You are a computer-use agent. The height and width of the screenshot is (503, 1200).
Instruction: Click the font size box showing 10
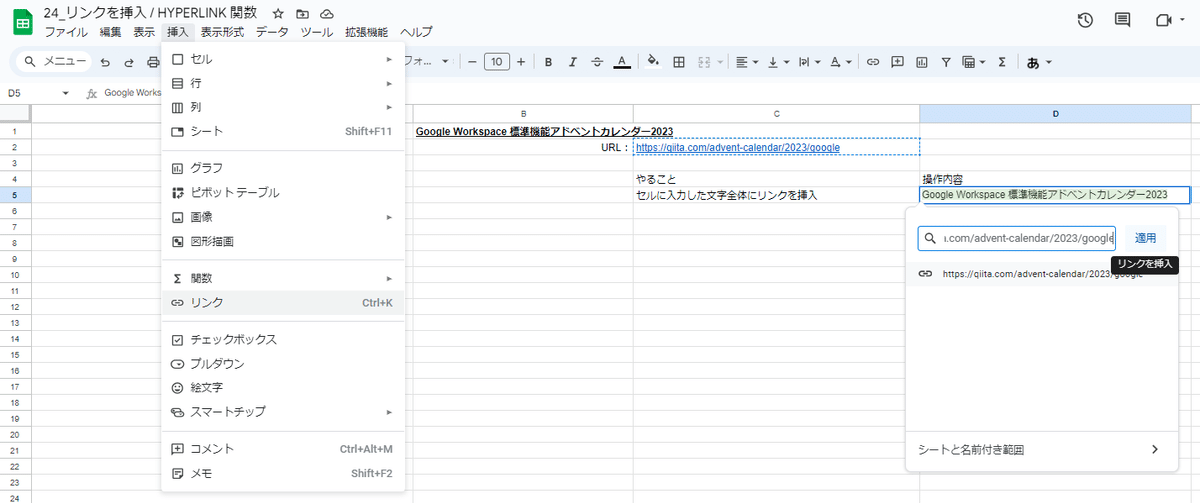pos(496,62)
